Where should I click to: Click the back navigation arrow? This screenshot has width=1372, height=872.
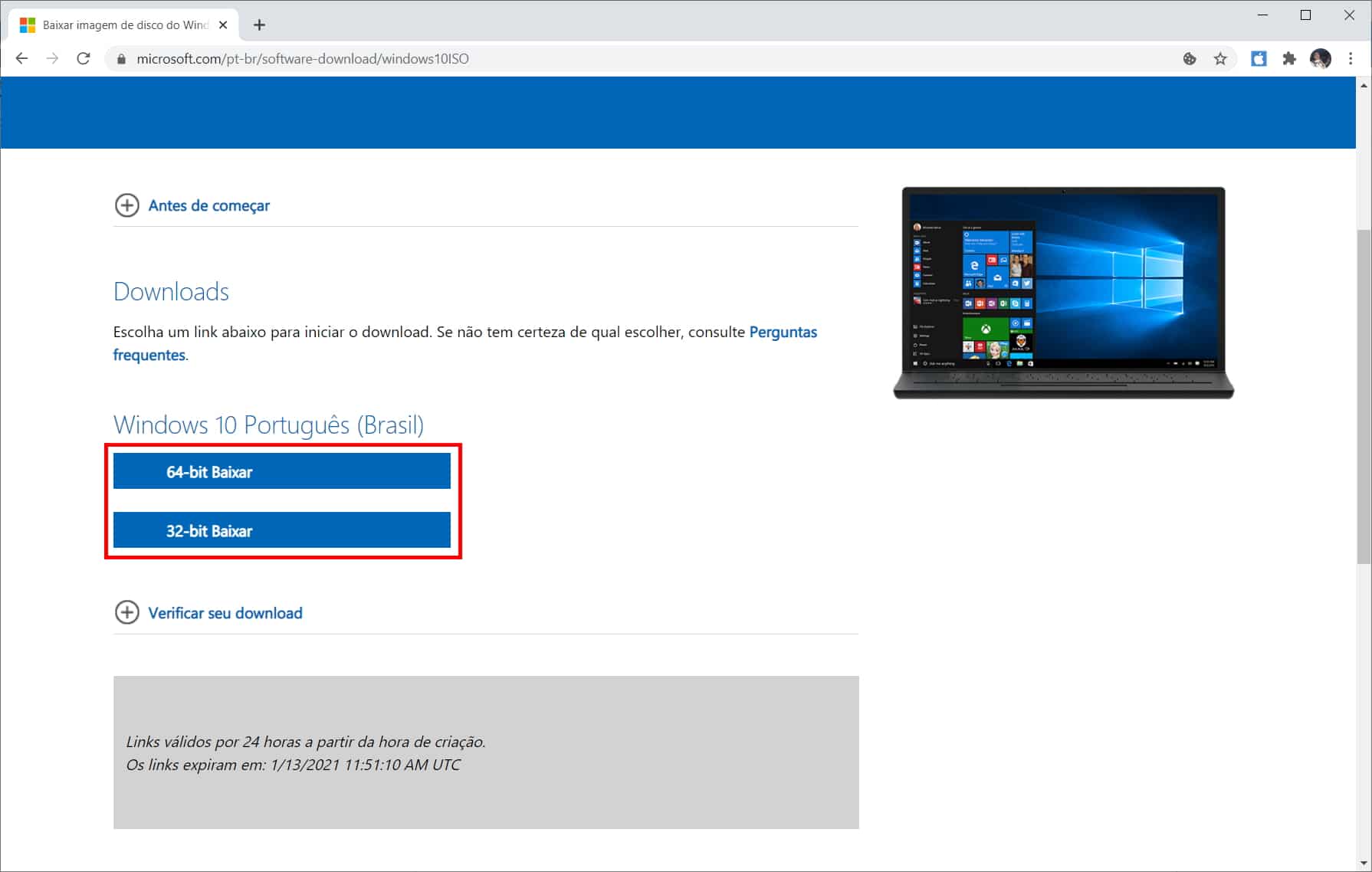click(21, 58)
